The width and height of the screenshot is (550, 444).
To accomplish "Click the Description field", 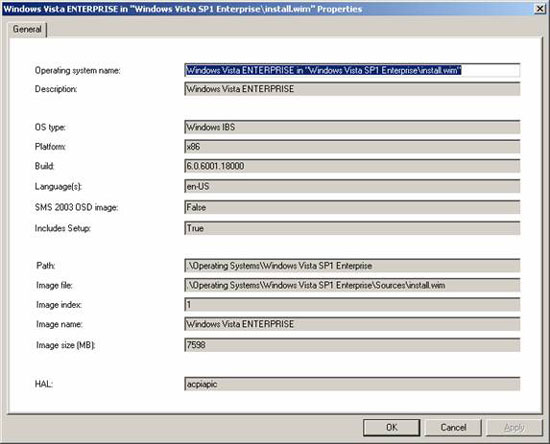I will click(352, 89).
